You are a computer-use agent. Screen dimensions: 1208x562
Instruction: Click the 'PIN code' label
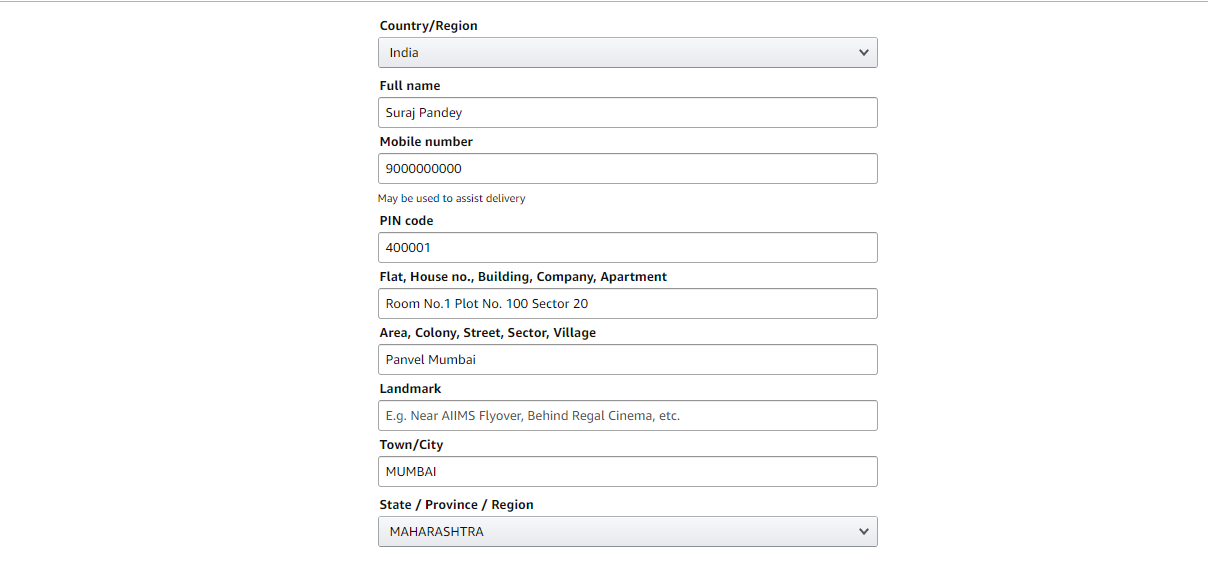[x=406, y=221]
